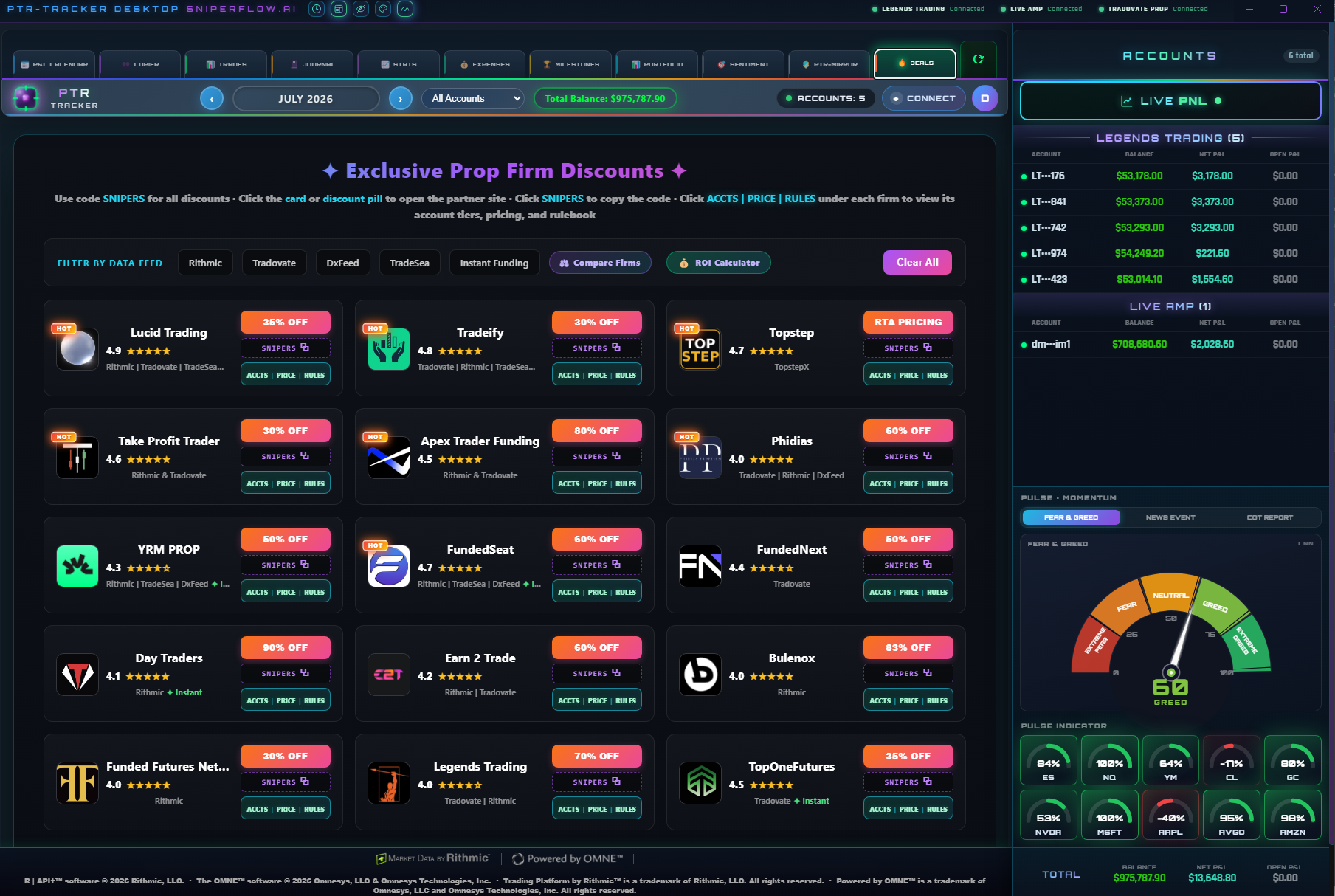Click the clock icon in the title bar
The image size is (1335, 896).
tap(317, 9)
